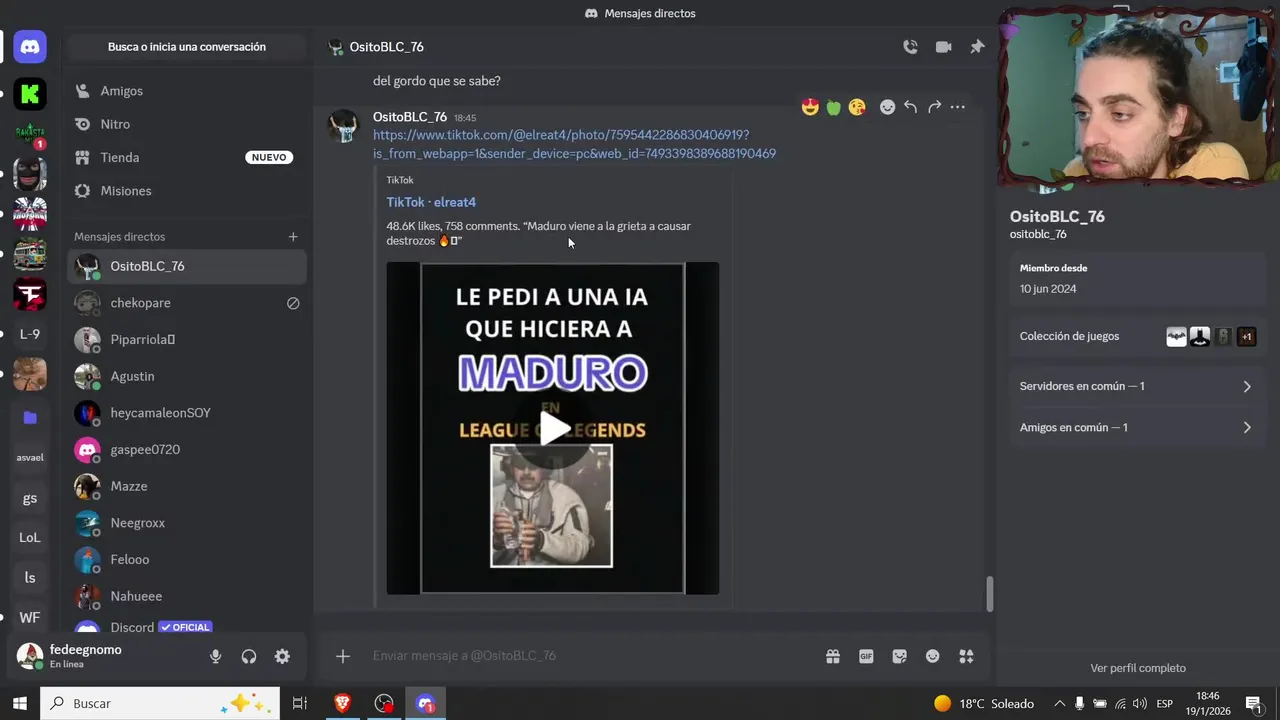Open apps launcher in message bar
Image resolution: width=1280 pixels, height=720 pixels.
pyautogui.click(x=966, y=656)
